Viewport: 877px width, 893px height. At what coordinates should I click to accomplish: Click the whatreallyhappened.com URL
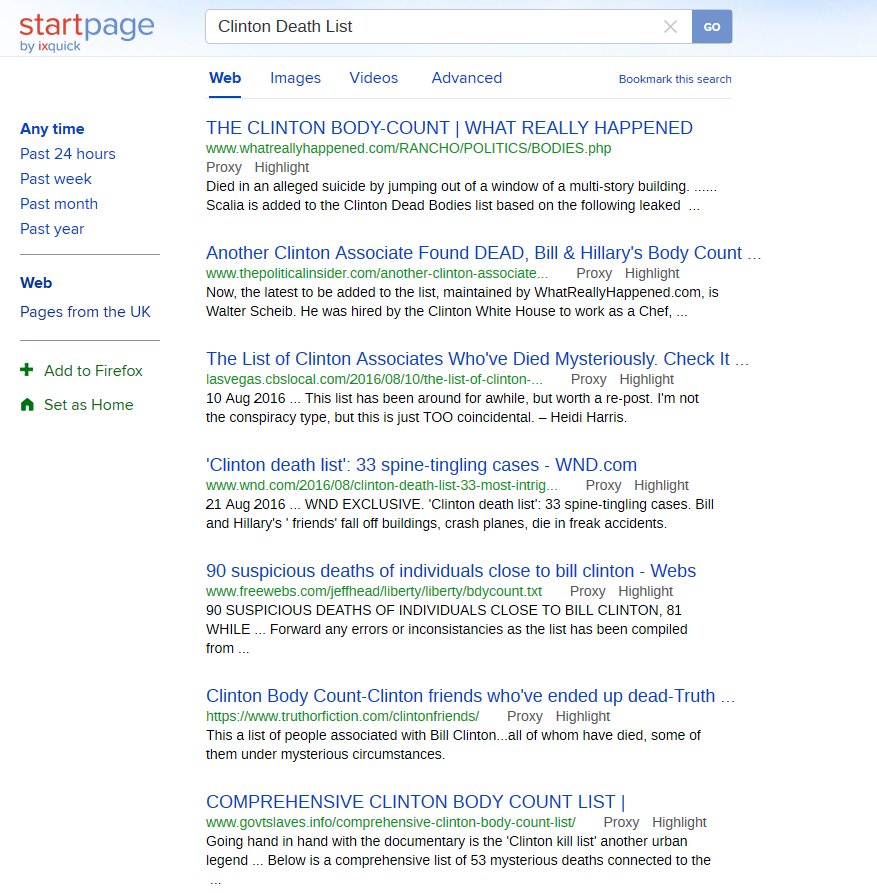click(408, 149)
